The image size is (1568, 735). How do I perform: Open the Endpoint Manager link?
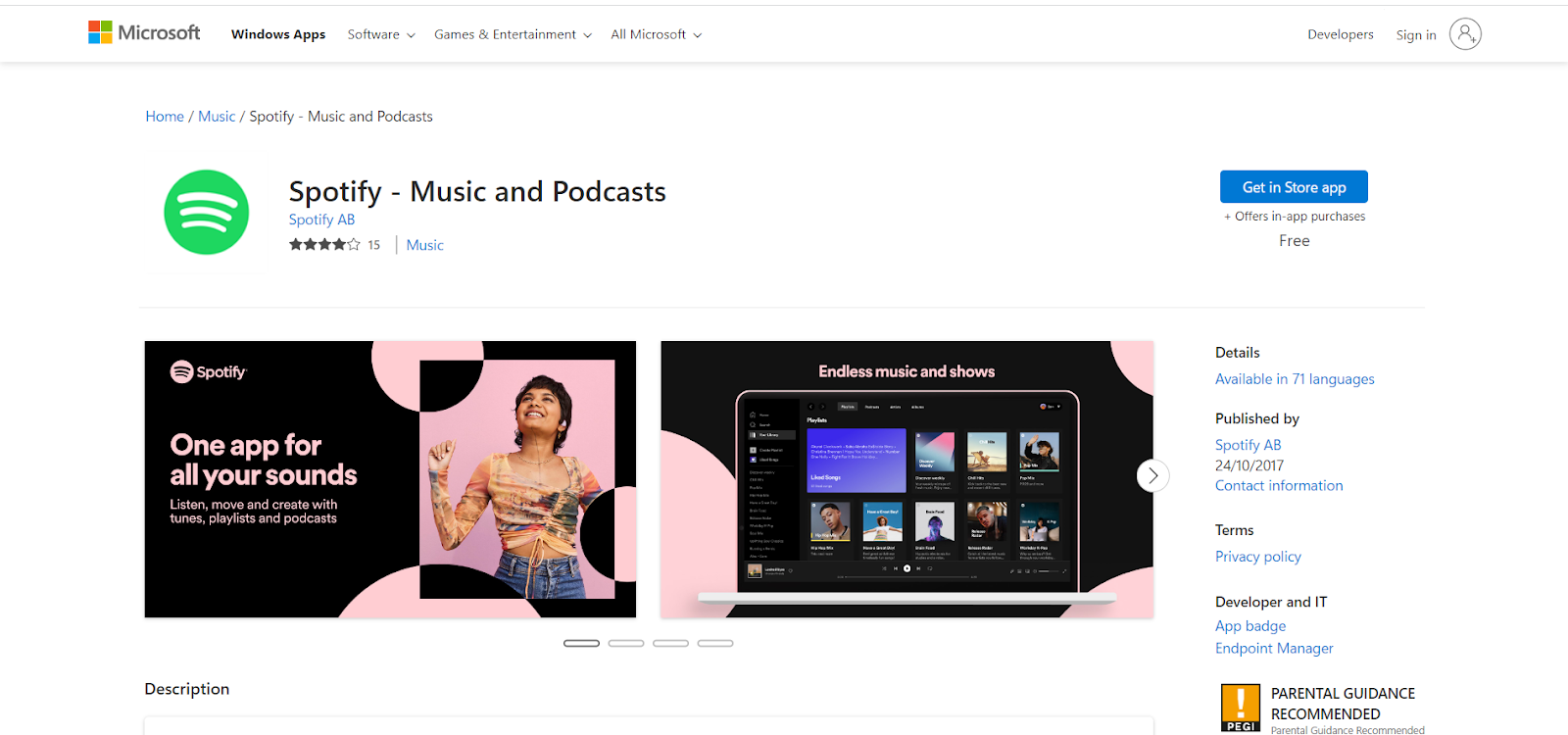[x=1274, y=649]
